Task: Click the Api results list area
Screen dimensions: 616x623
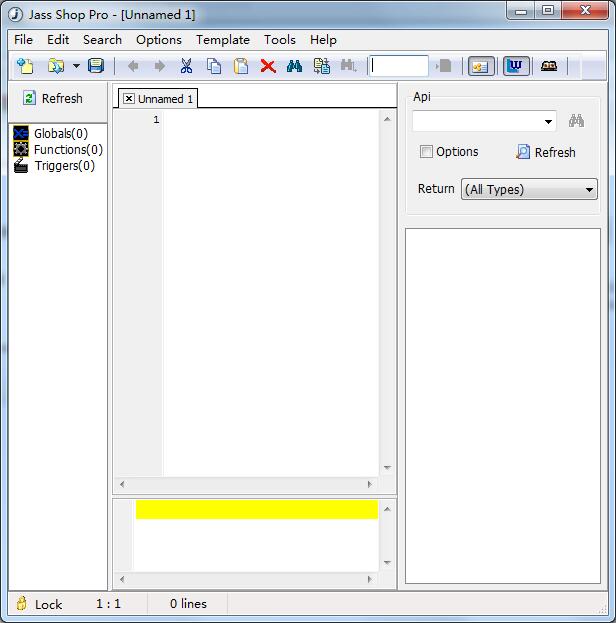Action: [x=503, y=406]
